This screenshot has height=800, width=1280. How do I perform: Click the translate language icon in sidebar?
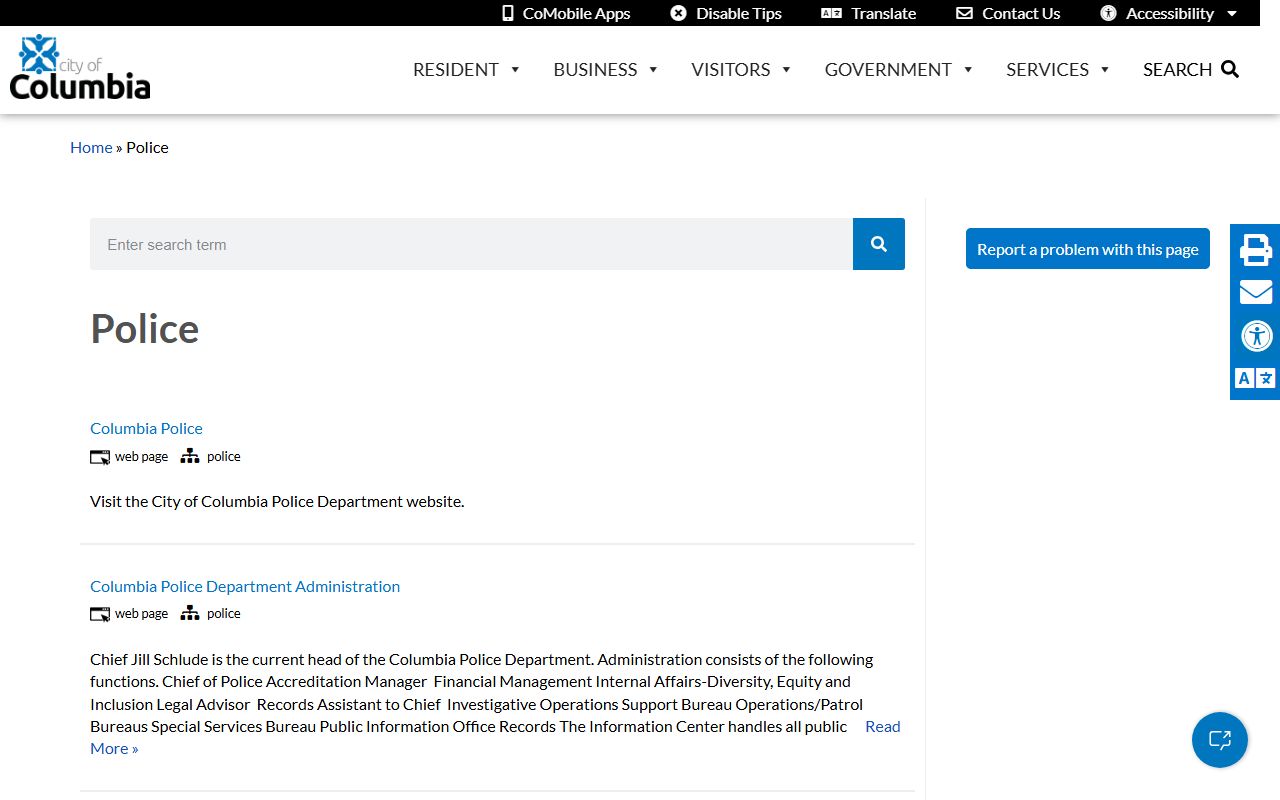[x=1255, y=378]
